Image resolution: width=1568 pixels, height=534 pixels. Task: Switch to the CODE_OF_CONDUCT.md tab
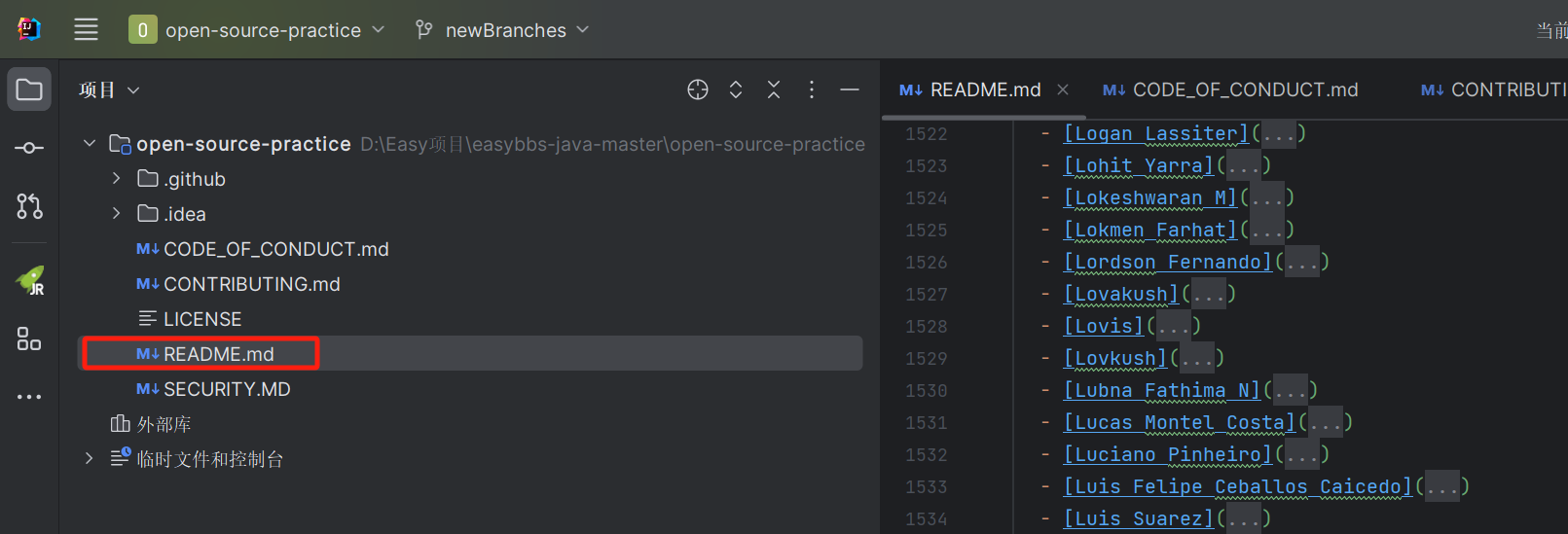pos(1231,90)
